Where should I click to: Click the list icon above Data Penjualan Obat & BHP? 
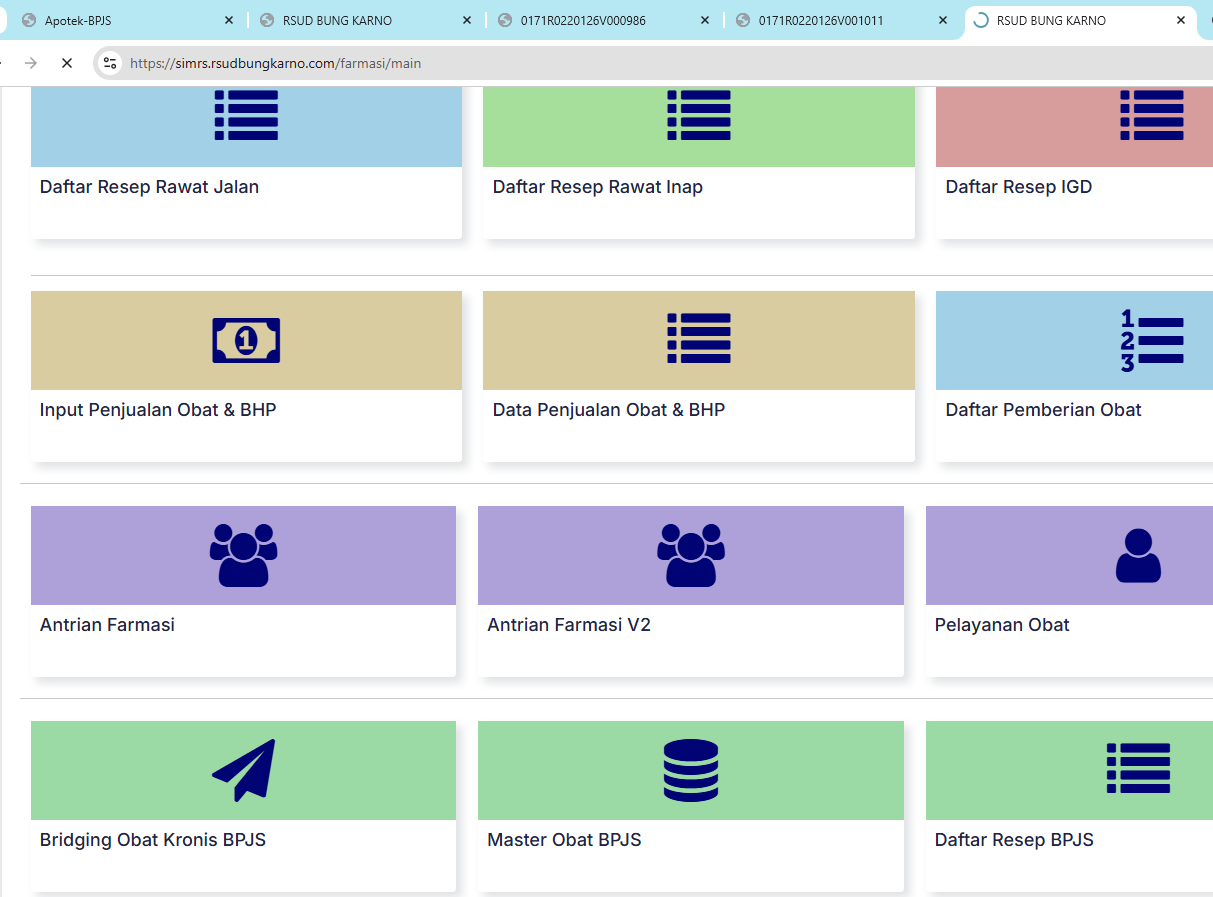point(699,338)
